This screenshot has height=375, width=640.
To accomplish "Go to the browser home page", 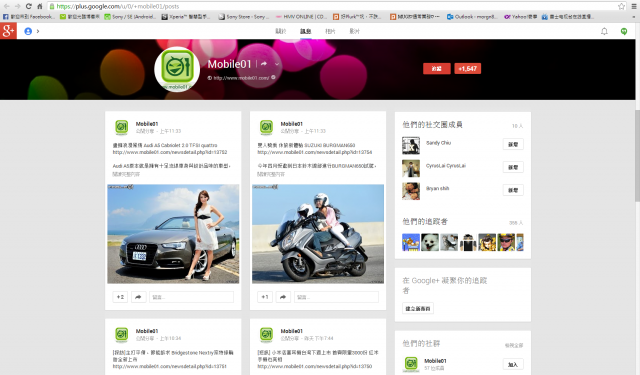I will click(x=40, y=6).
